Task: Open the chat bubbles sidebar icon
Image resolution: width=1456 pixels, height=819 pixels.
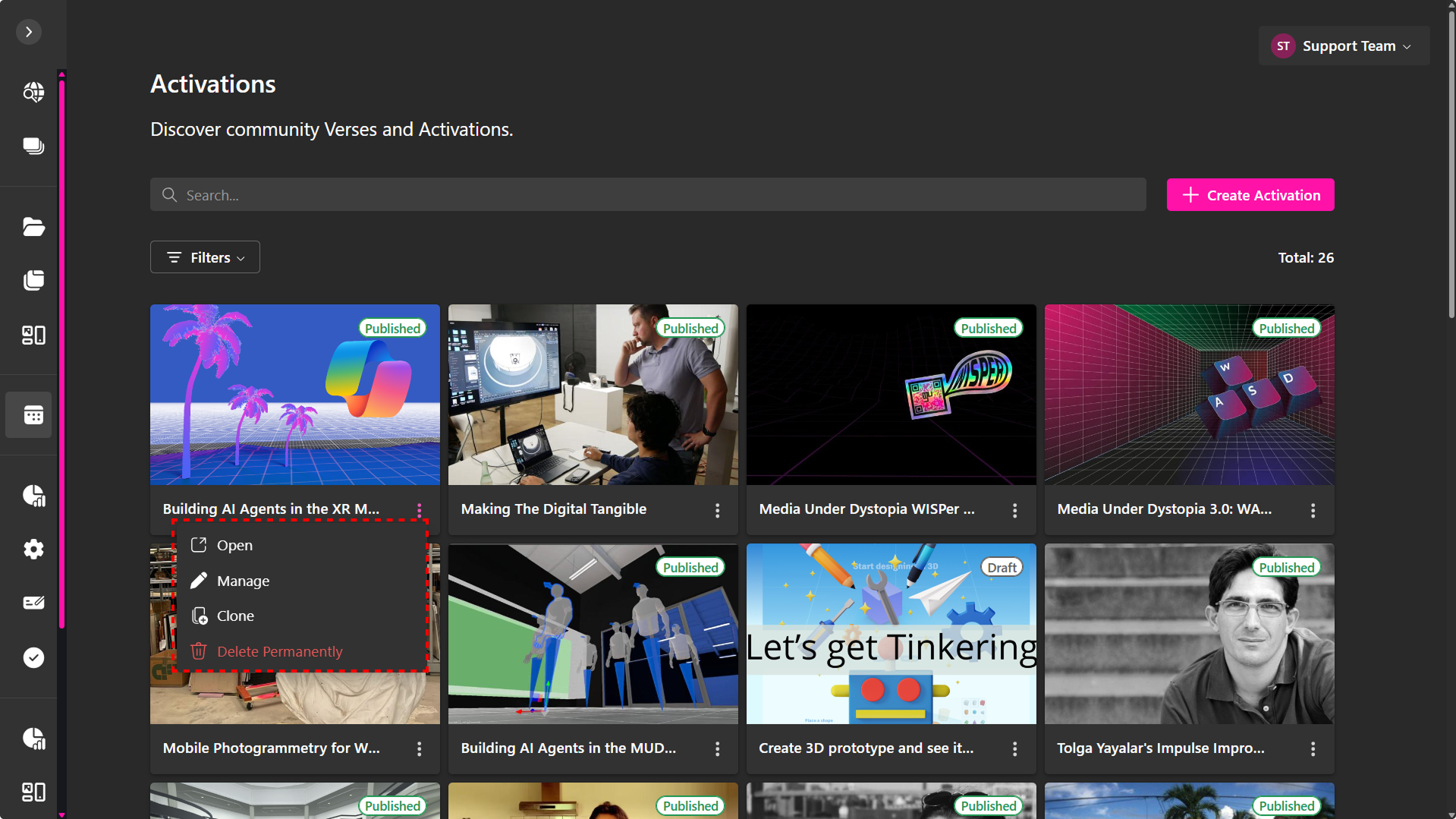Action: (33, 146)
